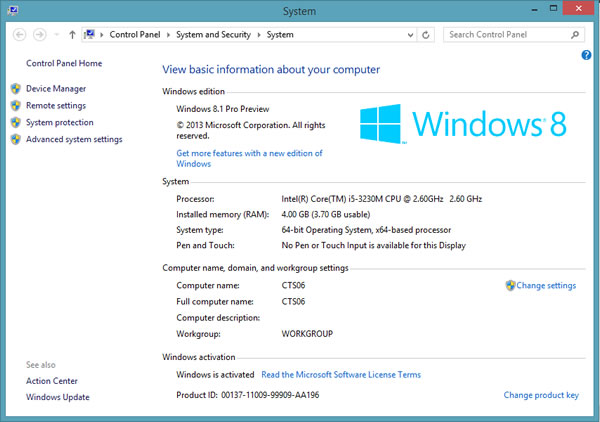
Task: Go up one level with Up arrow
Action: click(x=72, y=34)
